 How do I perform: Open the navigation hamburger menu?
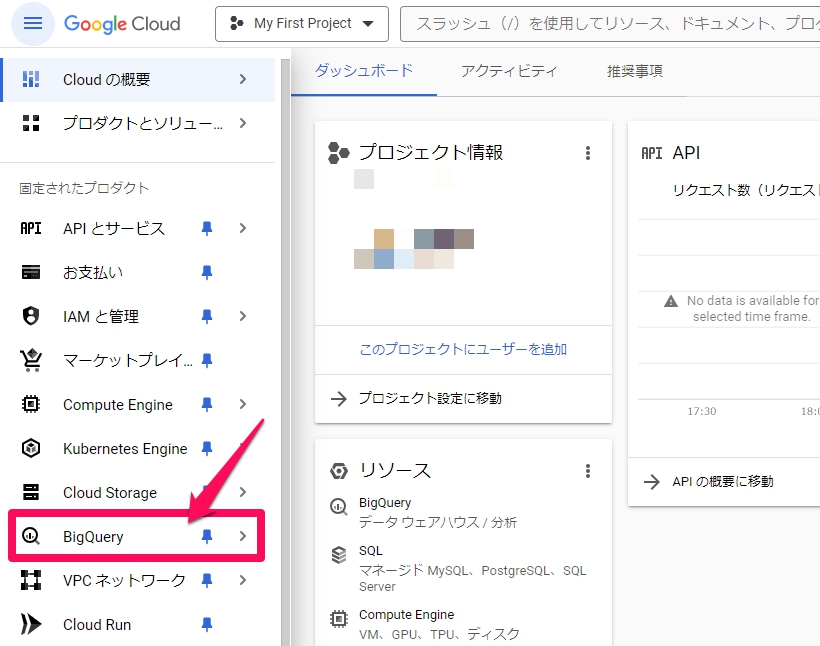(x=33, y=23)
